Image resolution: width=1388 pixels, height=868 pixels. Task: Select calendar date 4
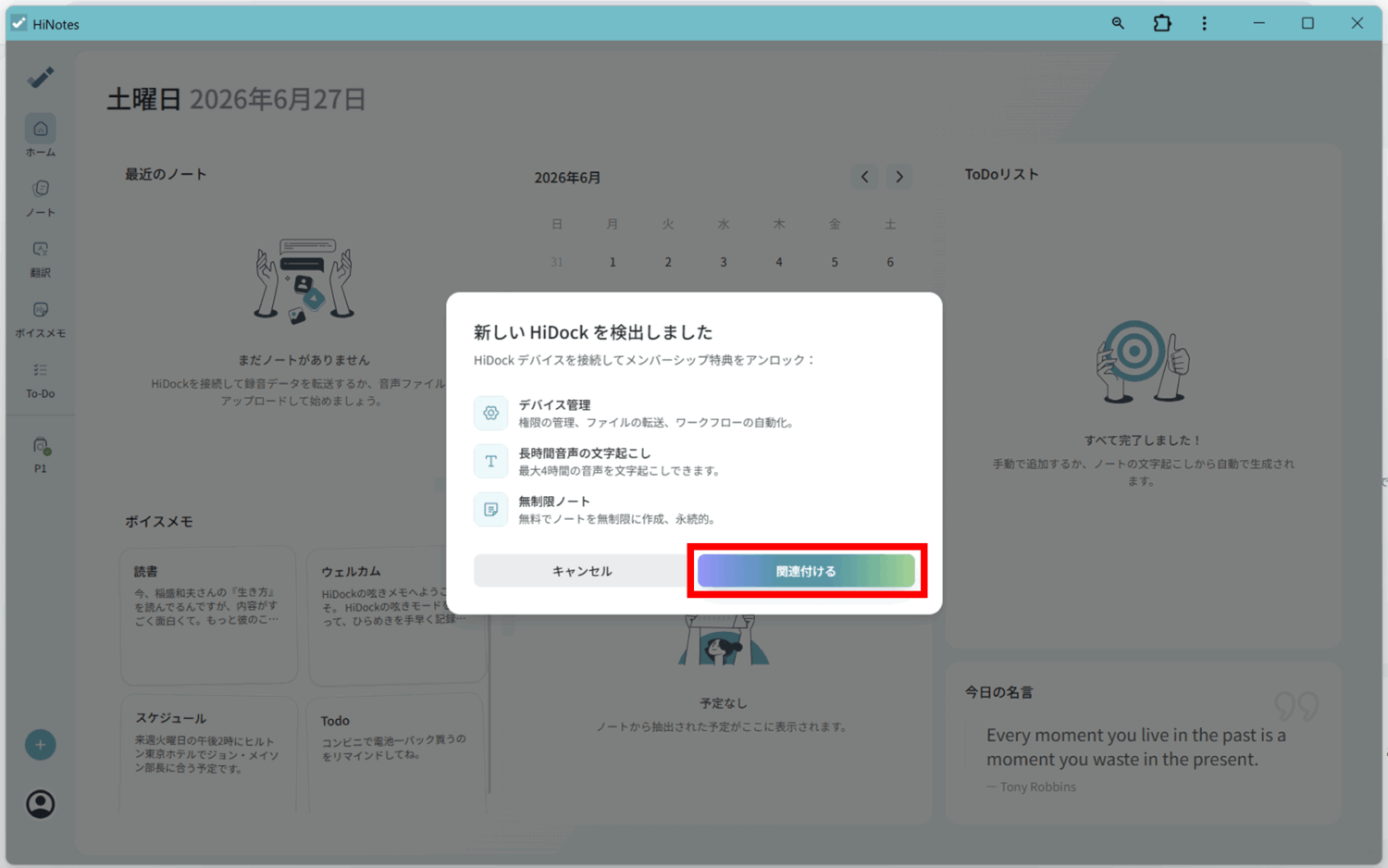click(x=779, y=262)
